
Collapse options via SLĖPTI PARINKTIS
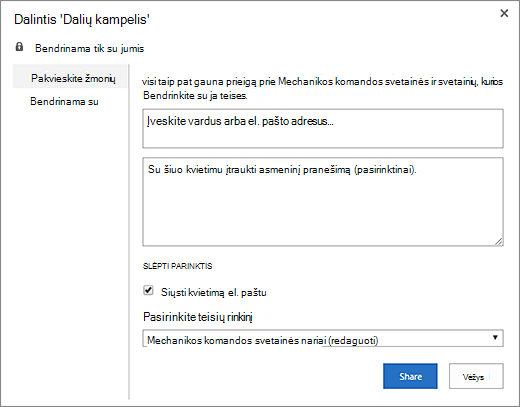177,266
